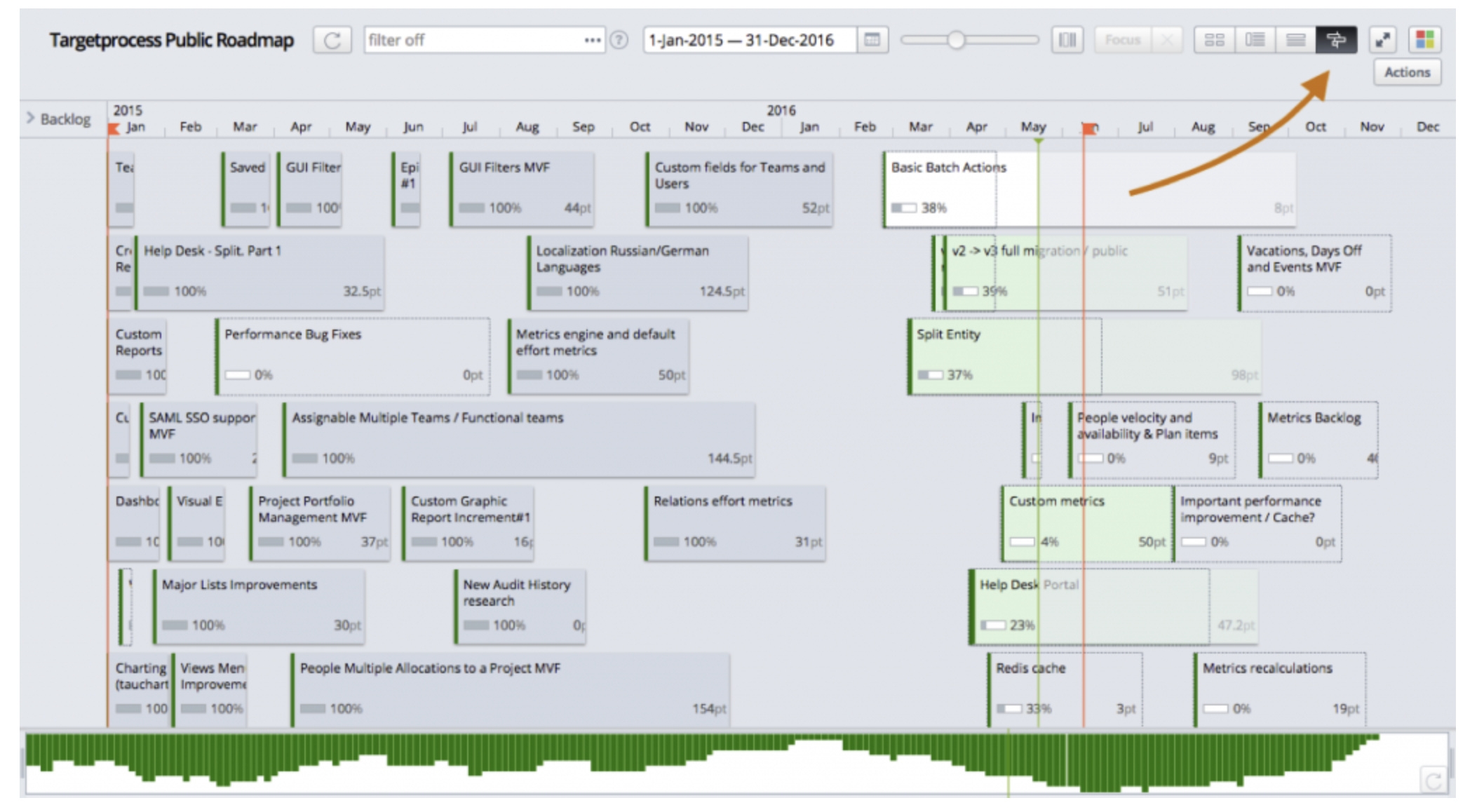Dismiss focus using the X button
Screen dimensions: 1484x812
click(1167, 40)
